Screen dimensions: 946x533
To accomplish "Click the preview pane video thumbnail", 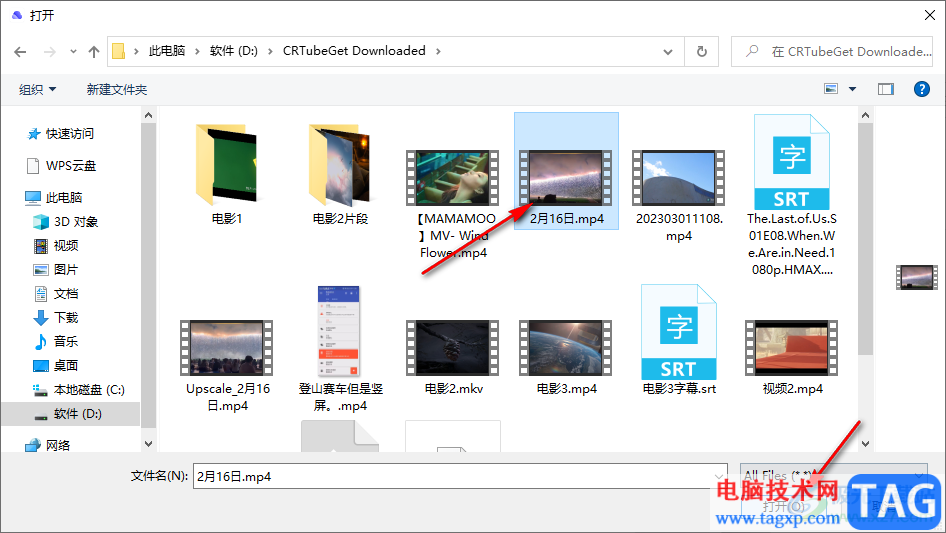I will [916, 278].
